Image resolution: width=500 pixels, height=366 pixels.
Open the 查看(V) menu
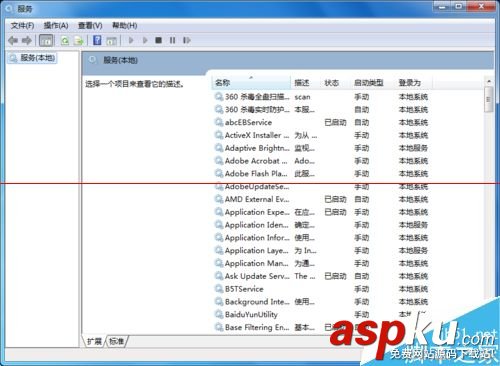[90, 26]
